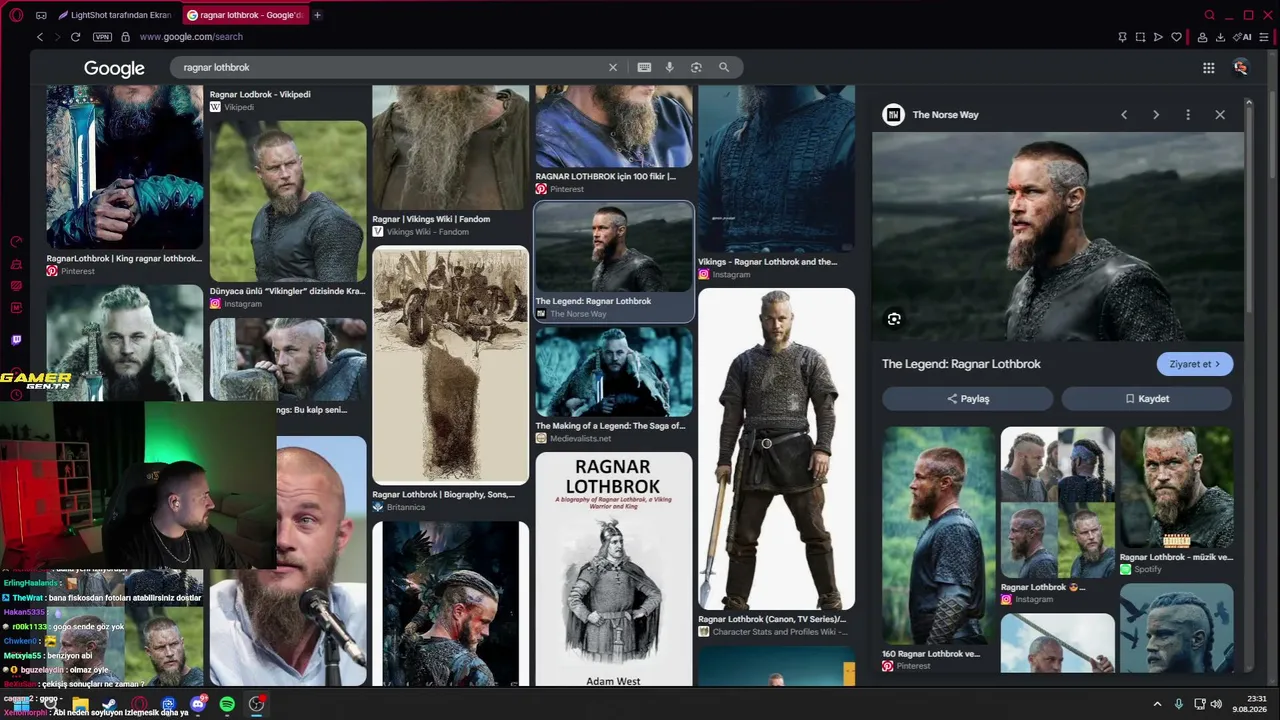This screenshot has height=720, width=1280.
Task: Click the Google search text field
Action: (390, 67)
